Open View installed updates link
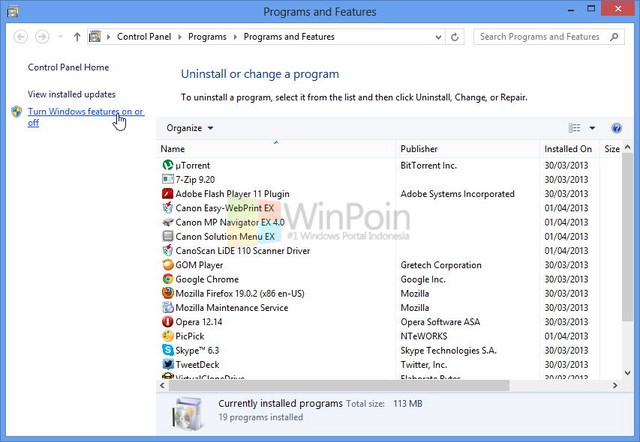Viewport: 640px width, 442px height. pos(71,94)
